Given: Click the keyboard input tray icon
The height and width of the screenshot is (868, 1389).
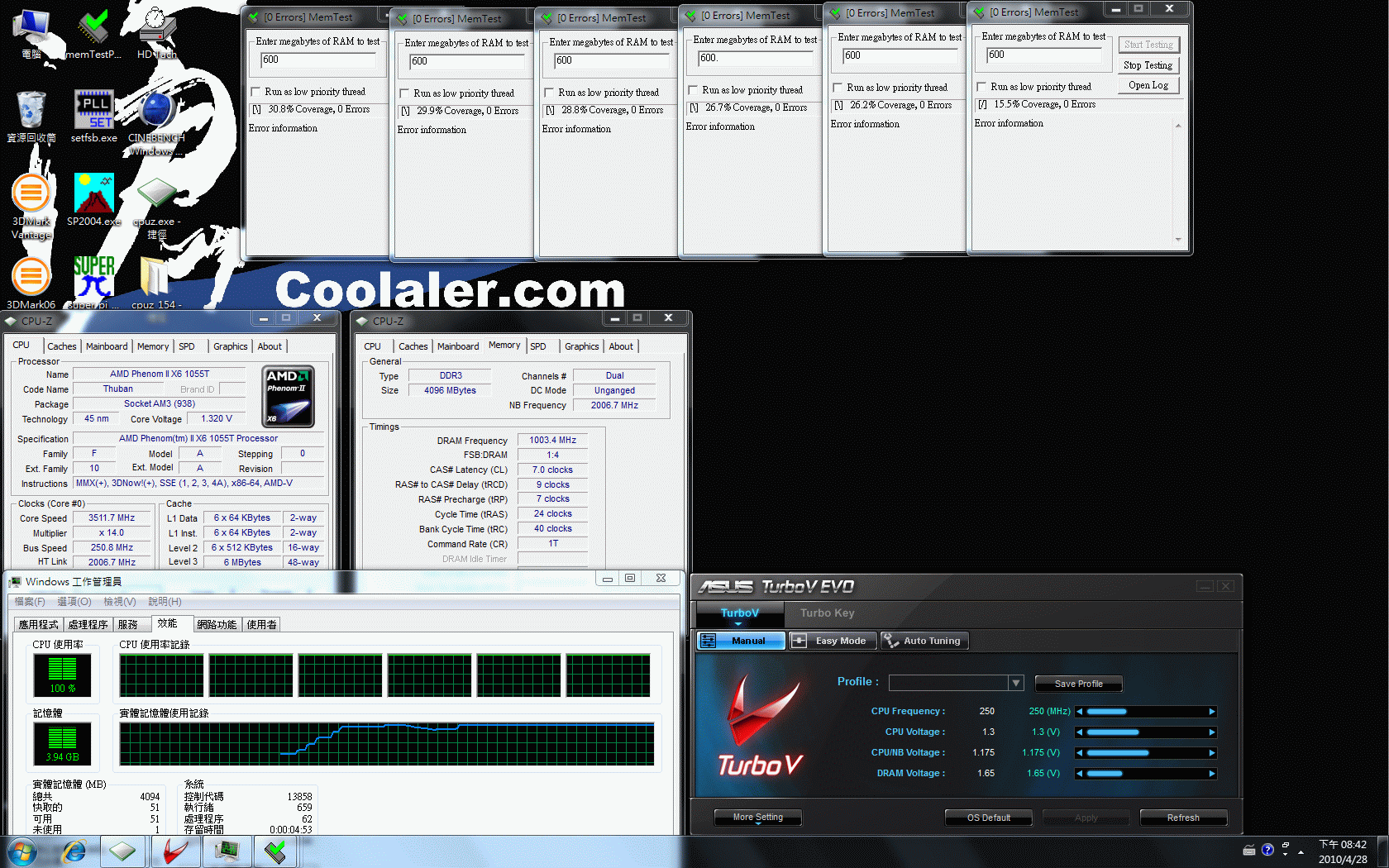Looking at the screenshot, I should [x=1249, y=850].
